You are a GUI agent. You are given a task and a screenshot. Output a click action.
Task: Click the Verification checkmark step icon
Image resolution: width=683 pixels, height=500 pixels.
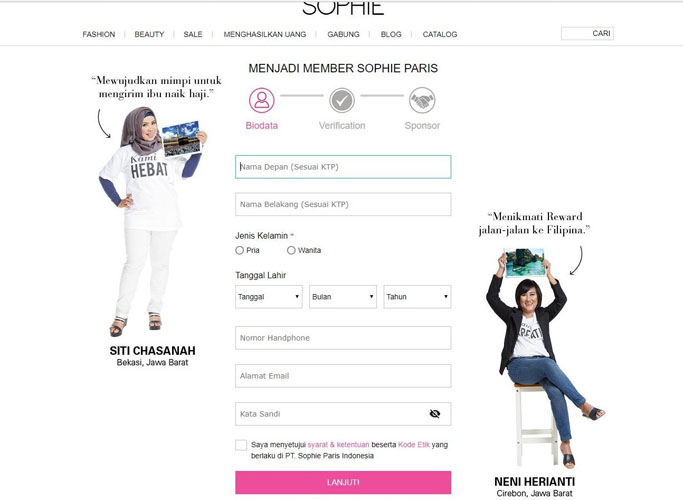pyautogui.click(x=342, y=100)
